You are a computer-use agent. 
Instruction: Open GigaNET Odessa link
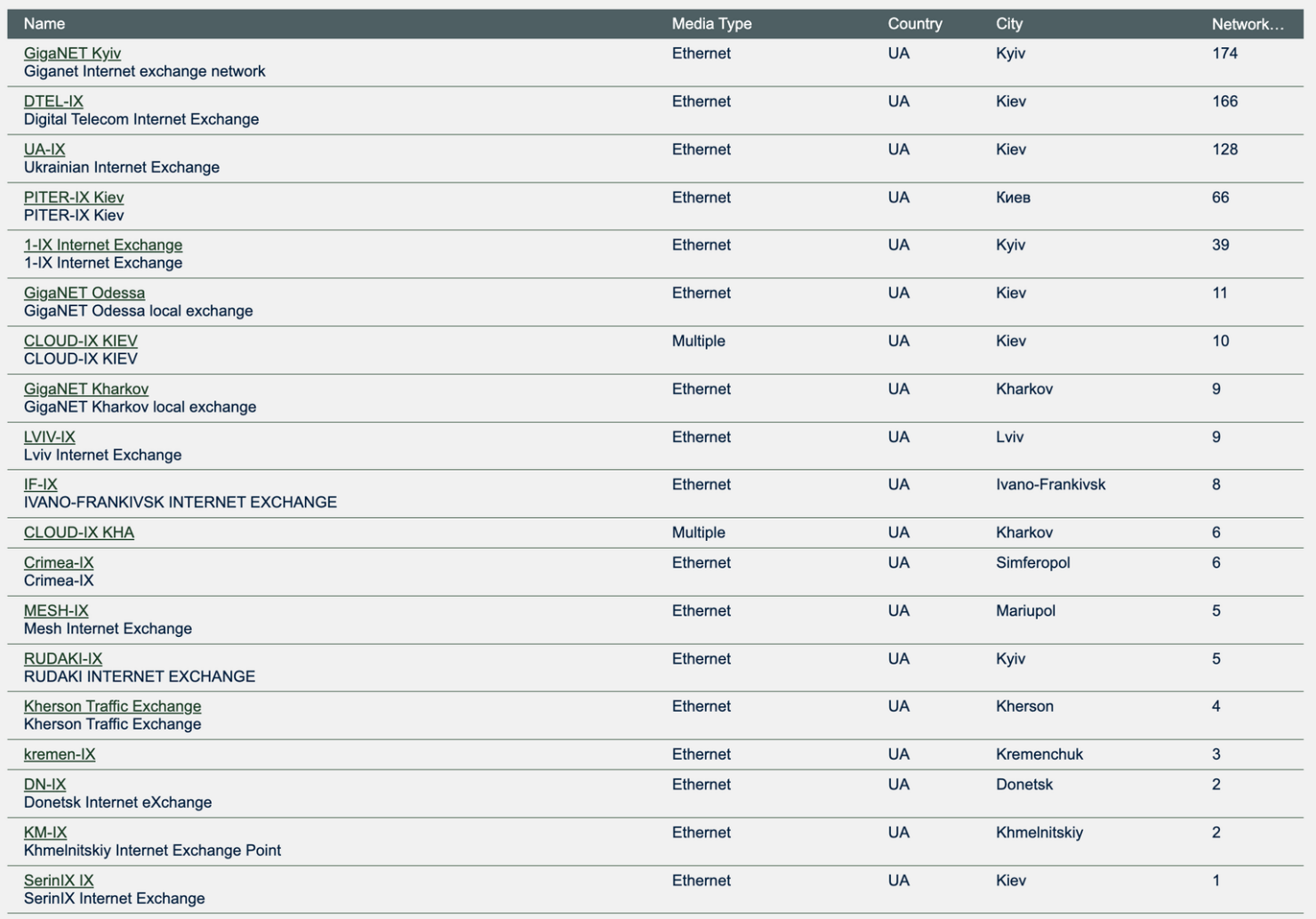tap(84, 293)
